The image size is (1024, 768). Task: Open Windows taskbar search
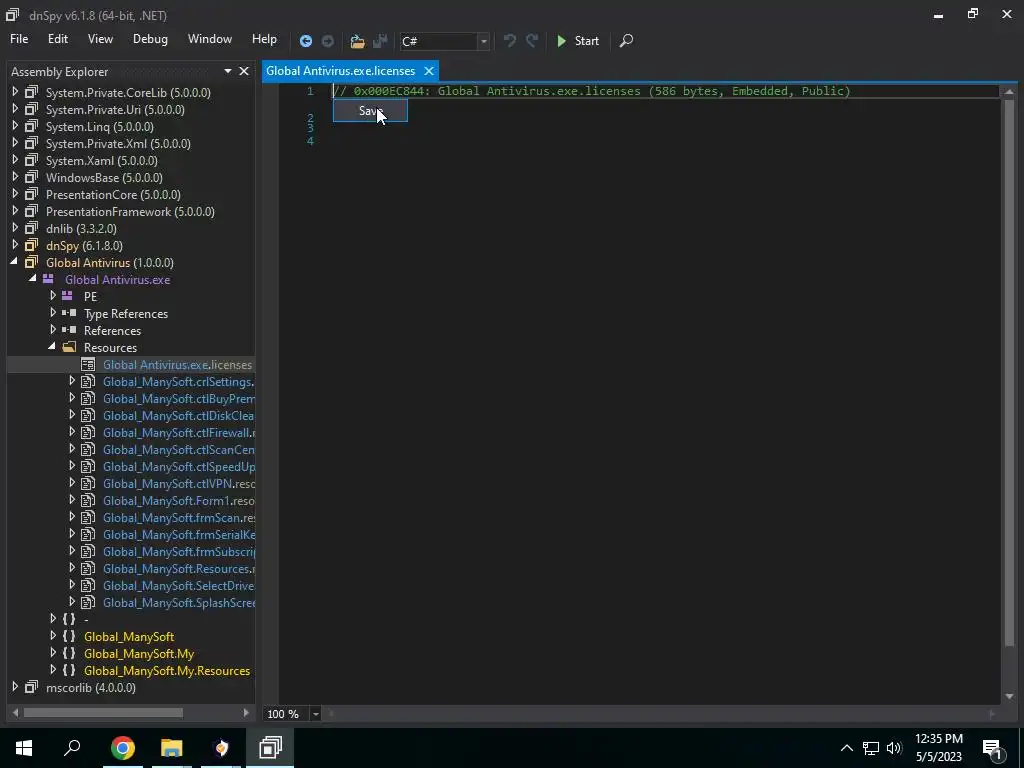[72, 748]
